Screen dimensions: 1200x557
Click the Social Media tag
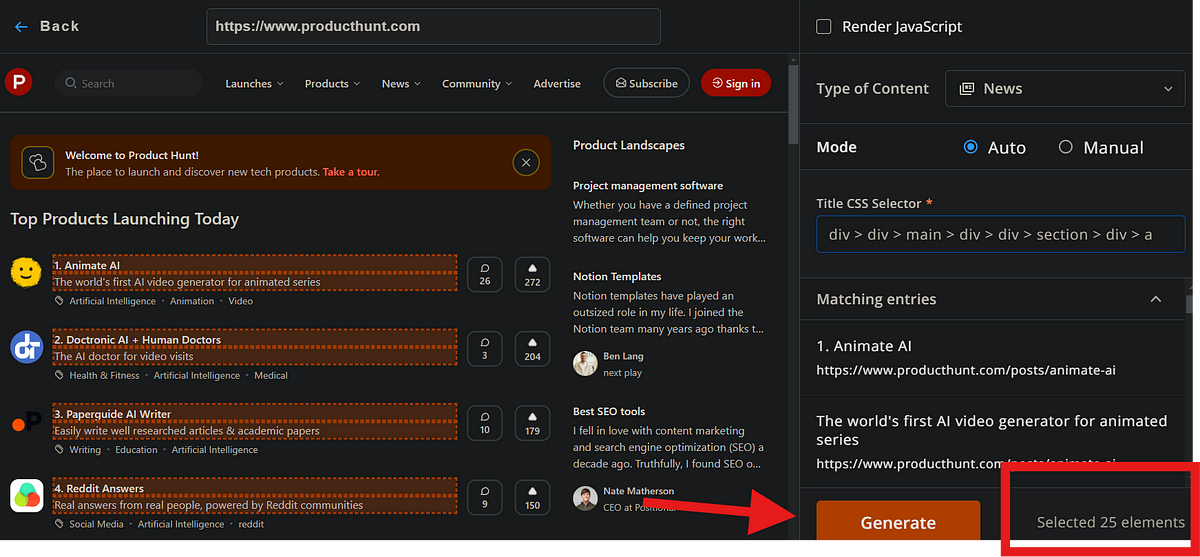97,524
